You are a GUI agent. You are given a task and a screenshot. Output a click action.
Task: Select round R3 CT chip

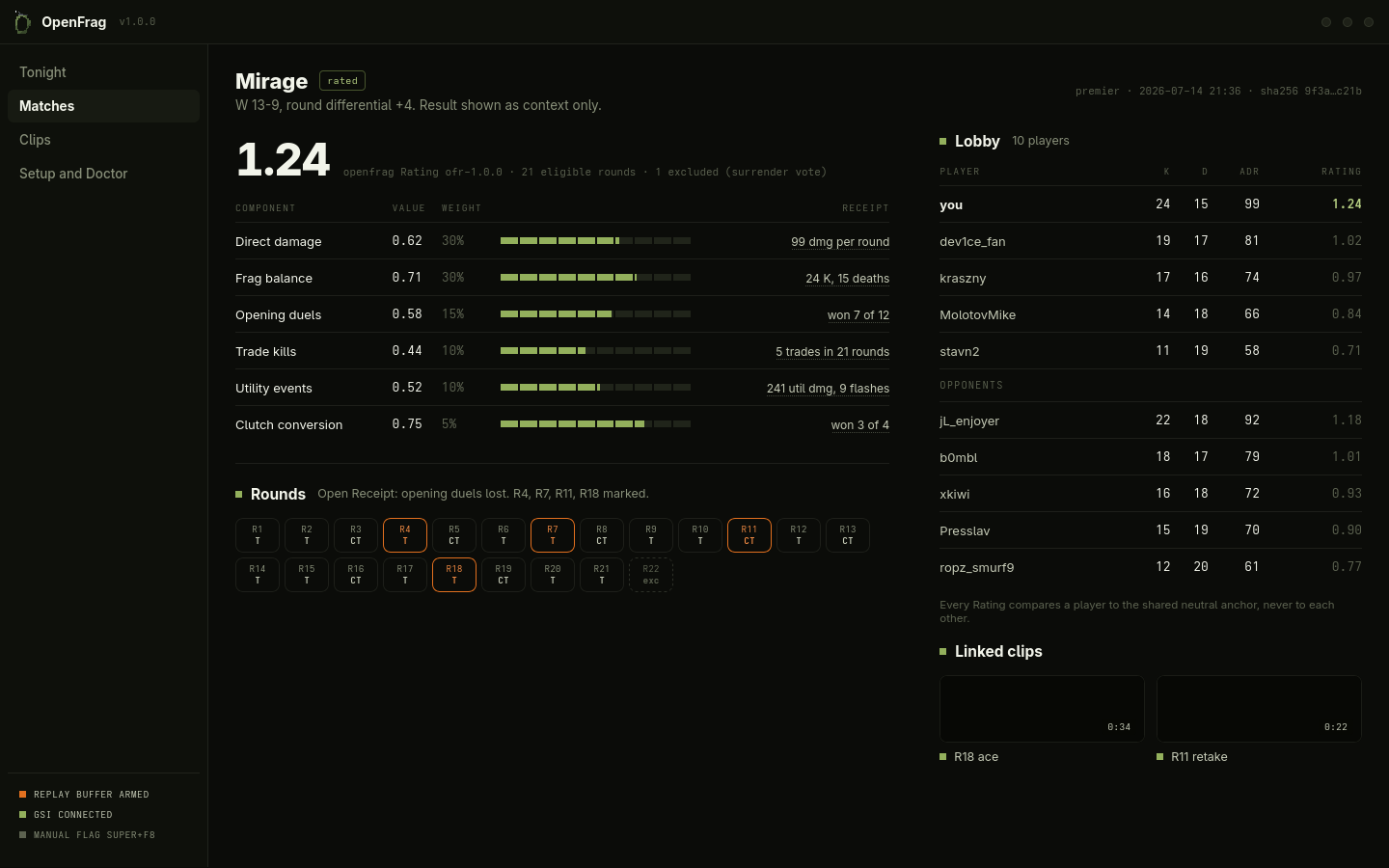point(356,535)
